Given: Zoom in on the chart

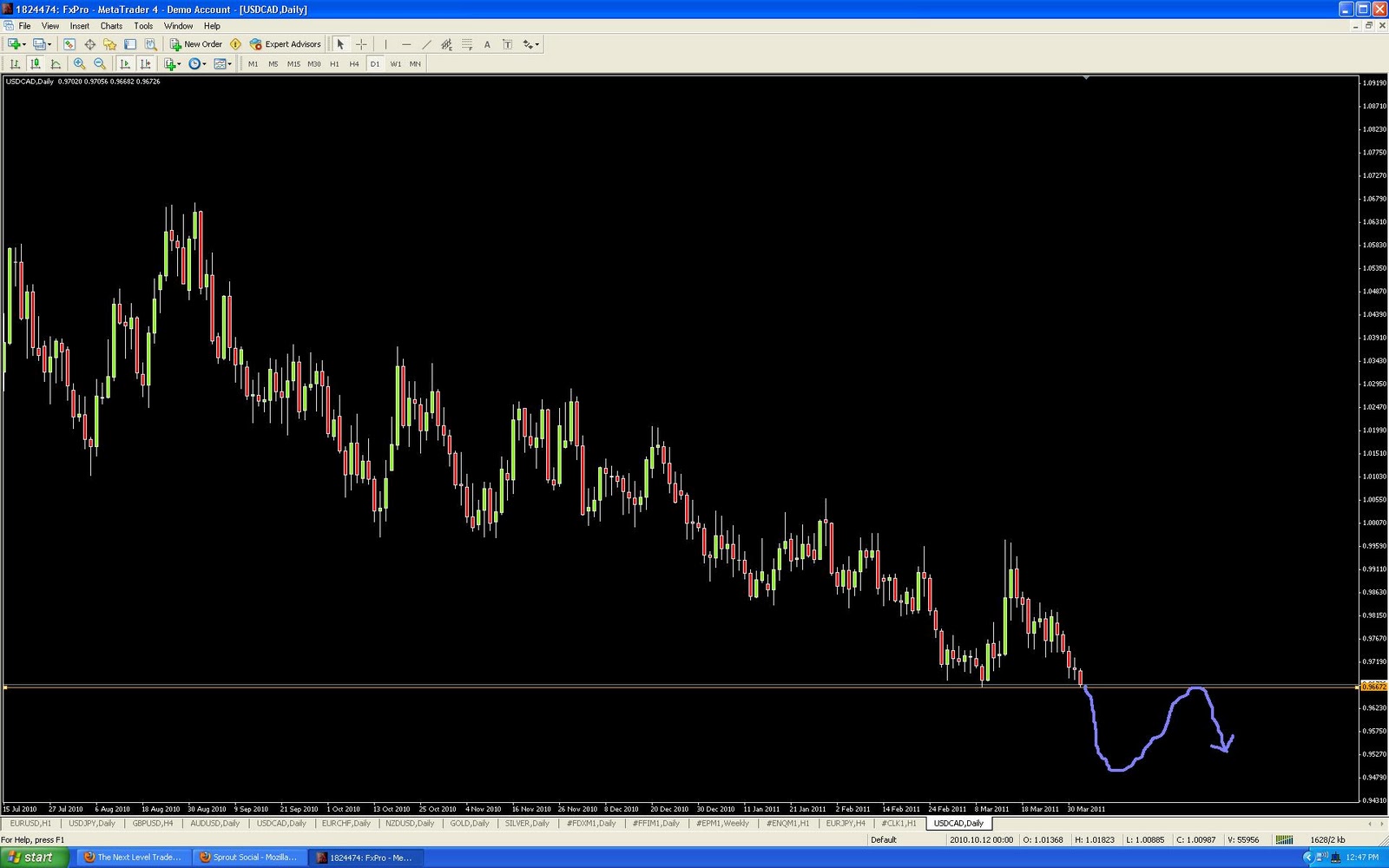Looking at the screenshot, I should click(x=79, y=63).
